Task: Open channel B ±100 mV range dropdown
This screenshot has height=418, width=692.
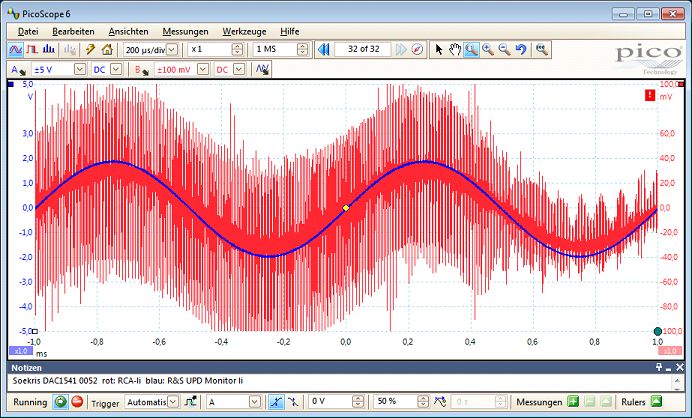Action: coord(203,69)
